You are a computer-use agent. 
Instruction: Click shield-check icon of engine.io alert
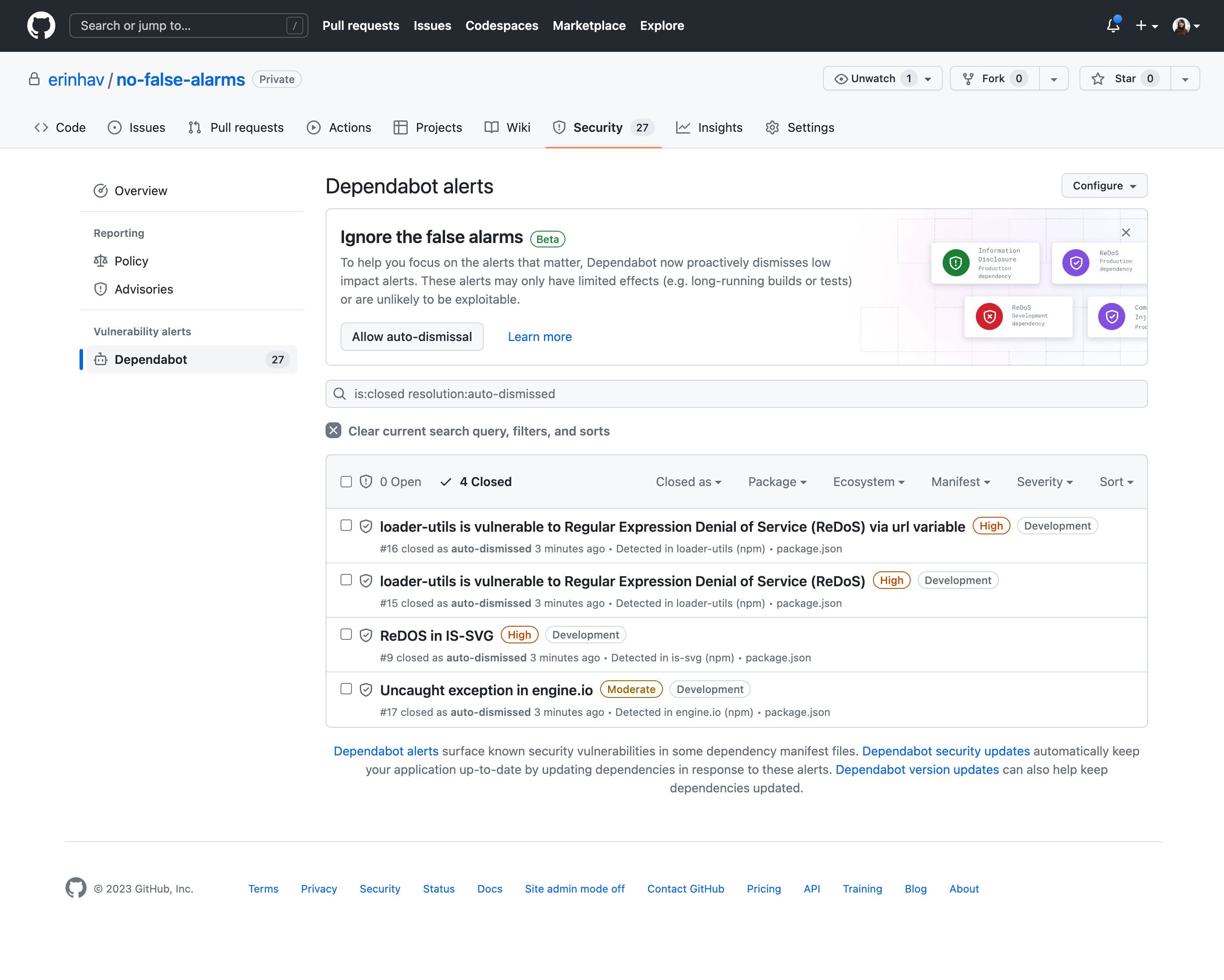pos(366,690)
